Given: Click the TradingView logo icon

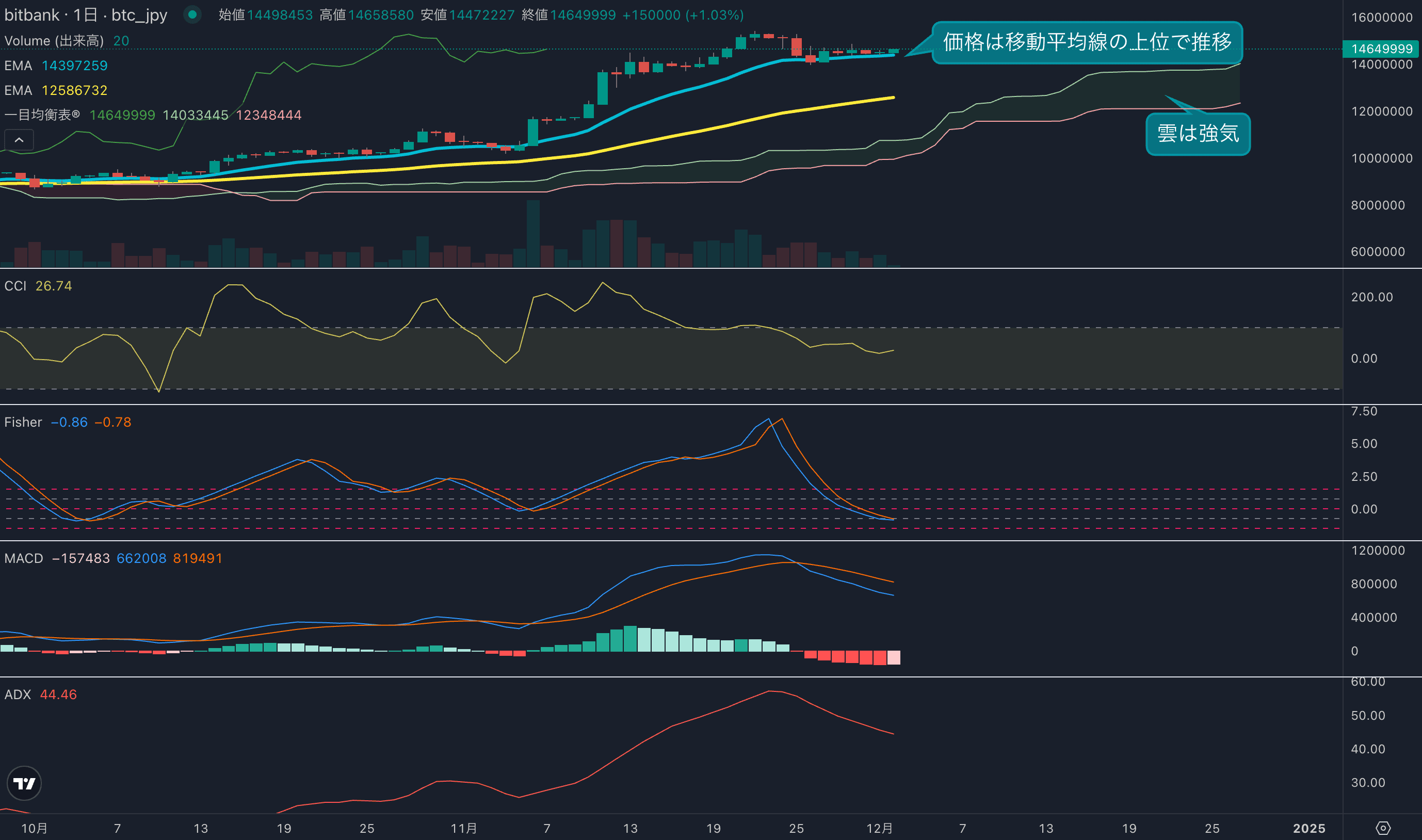Looking at the screenshot, I should 24,783.
